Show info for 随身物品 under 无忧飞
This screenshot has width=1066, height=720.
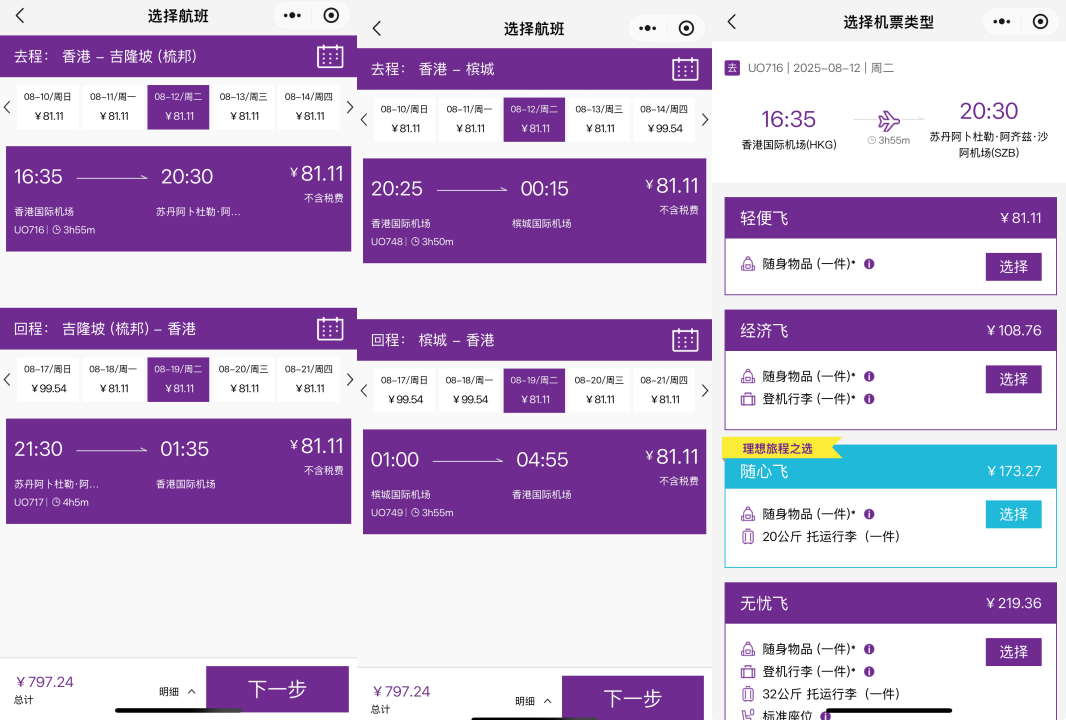coord(869,649)
